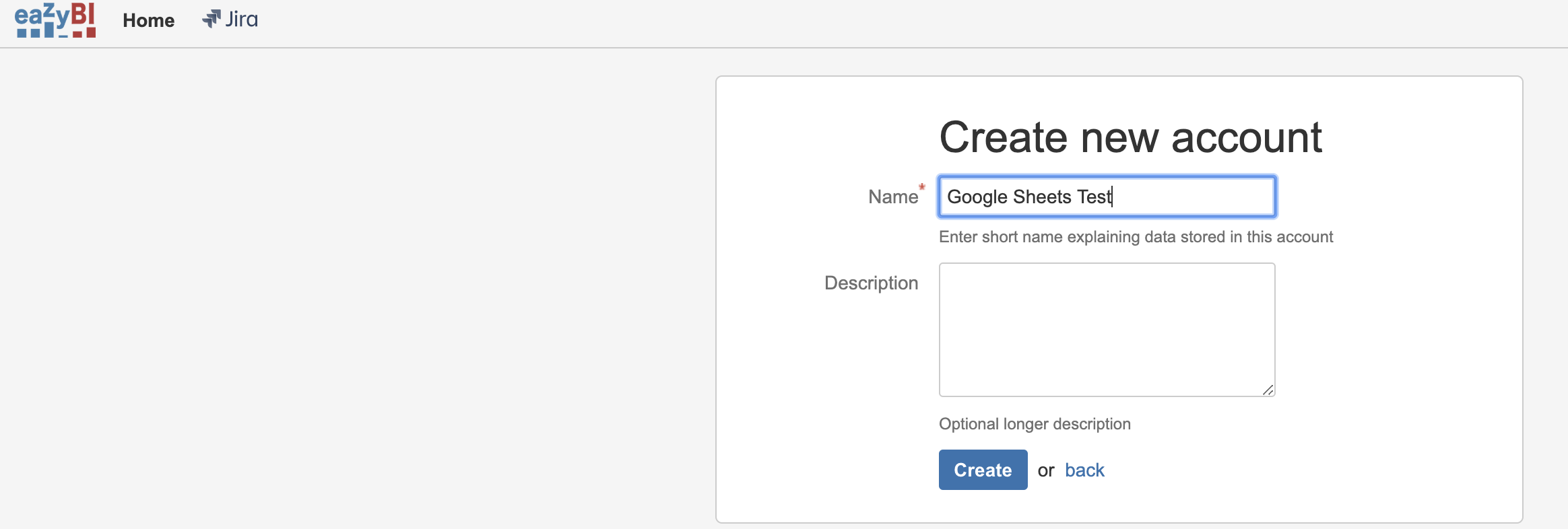This screenshot has width=1568, height=529.
Task: Focus the Name input field
Action: (1192, 197)
